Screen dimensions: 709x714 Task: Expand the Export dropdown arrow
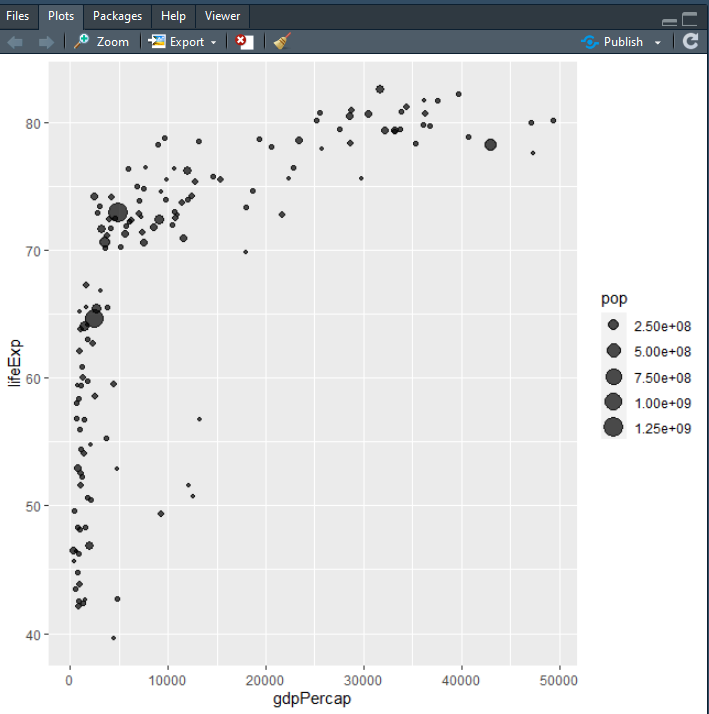[213, 43]
